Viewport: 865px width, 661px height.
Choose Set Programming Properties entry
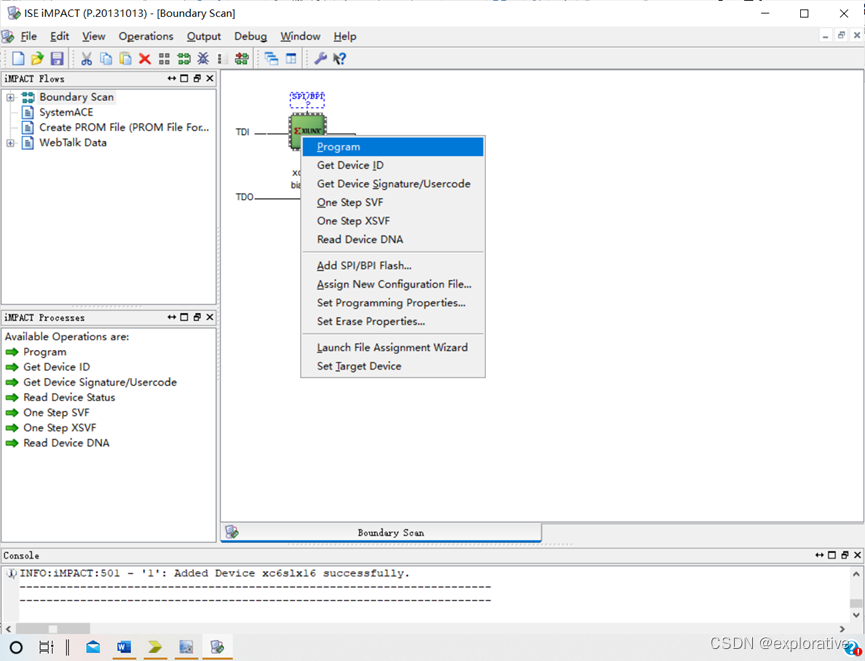tap(393, 303)
